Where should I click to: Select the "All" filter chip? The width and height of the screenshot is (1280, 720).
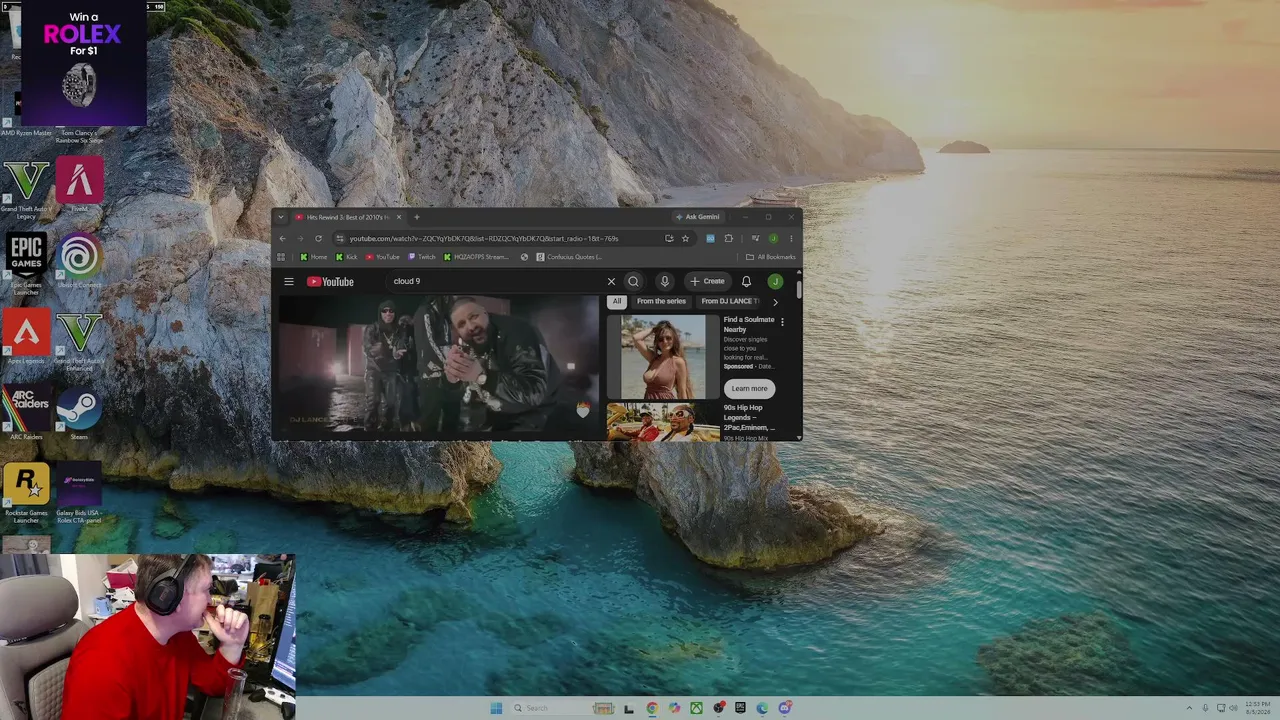point(617,301)
